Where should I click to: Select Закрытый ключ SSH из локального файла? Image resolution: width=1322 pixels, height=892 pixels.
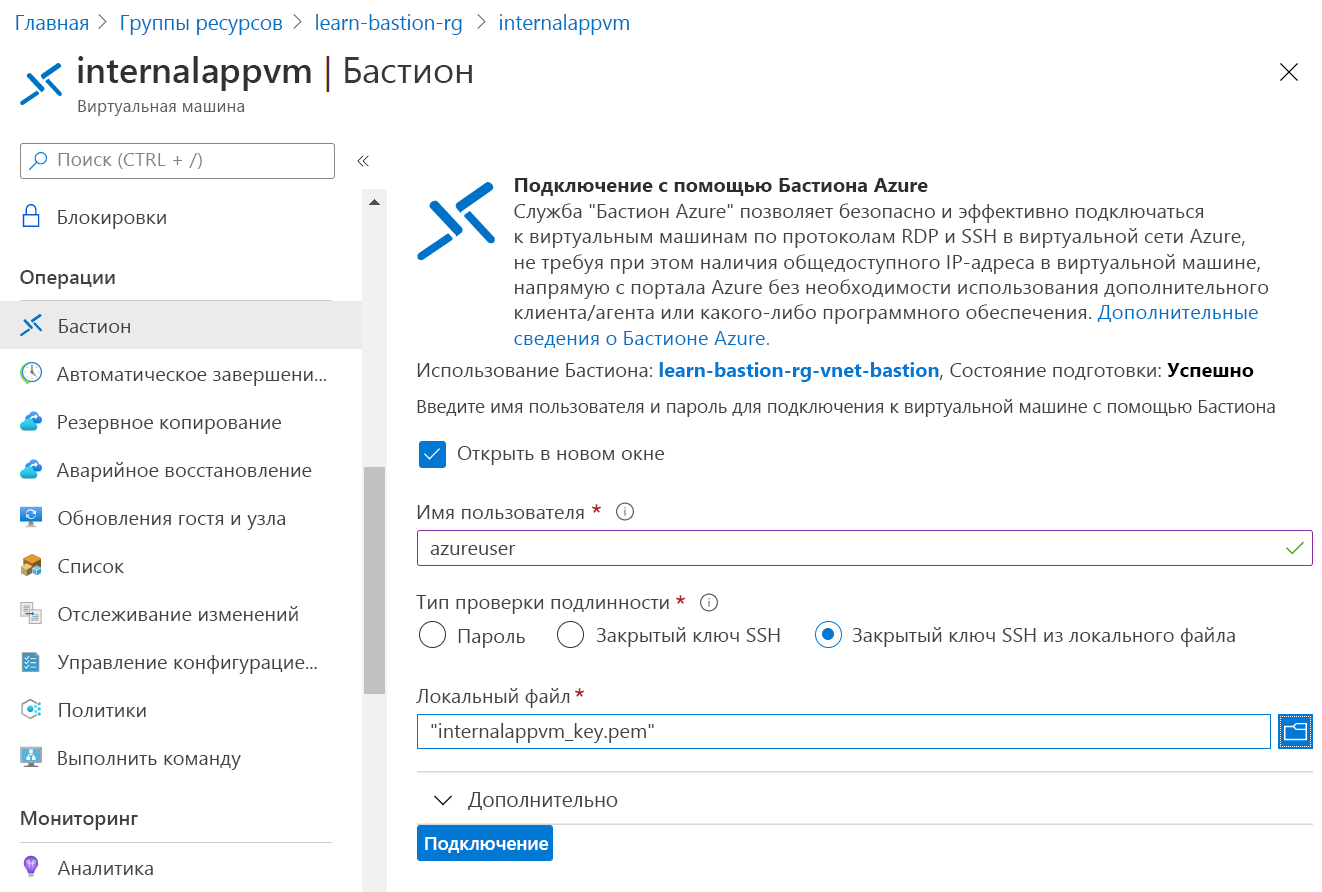828,635
